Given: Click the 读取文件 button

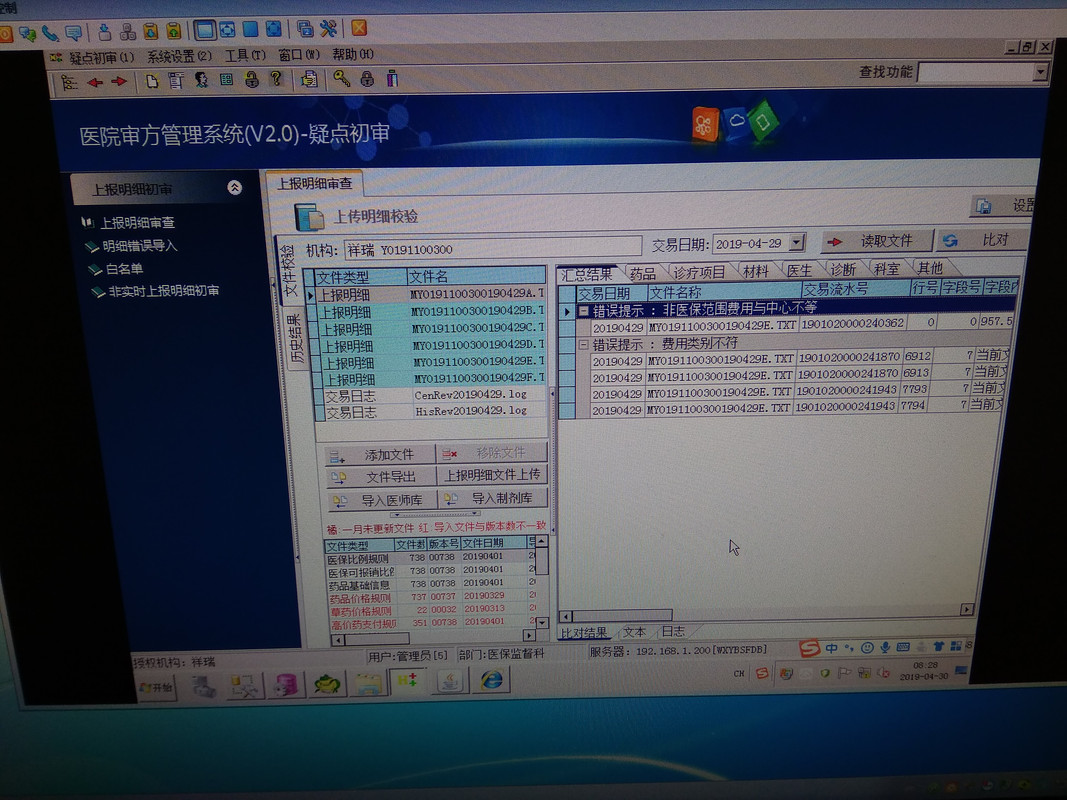Looking at the screenshot, I should pyautogui.click(x=876, y=241).
